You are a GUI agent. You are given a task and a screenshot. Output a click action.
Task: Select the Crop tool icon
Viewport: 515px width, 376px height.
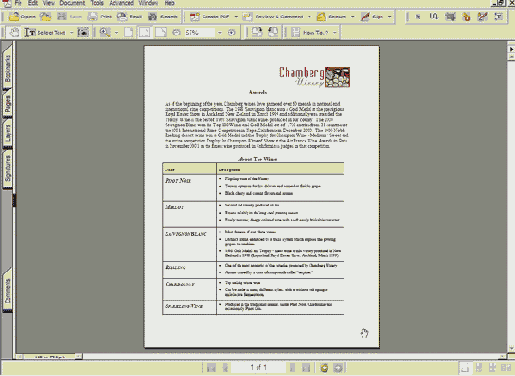pyautogui.click(x=450, y=16)
